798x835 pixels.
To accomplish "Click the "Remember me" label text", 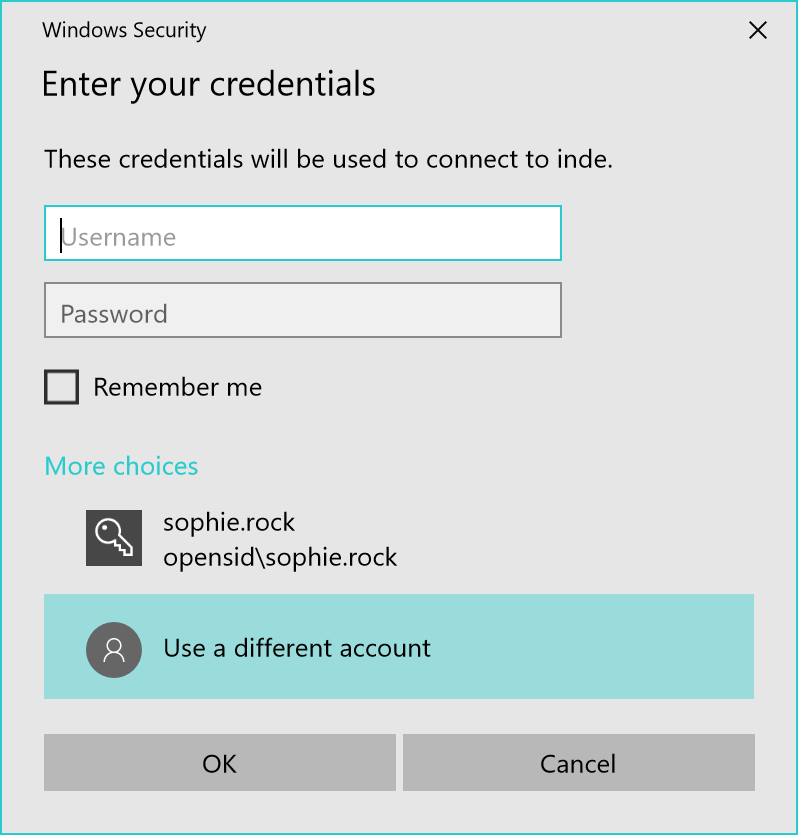I will click(177, 387).
